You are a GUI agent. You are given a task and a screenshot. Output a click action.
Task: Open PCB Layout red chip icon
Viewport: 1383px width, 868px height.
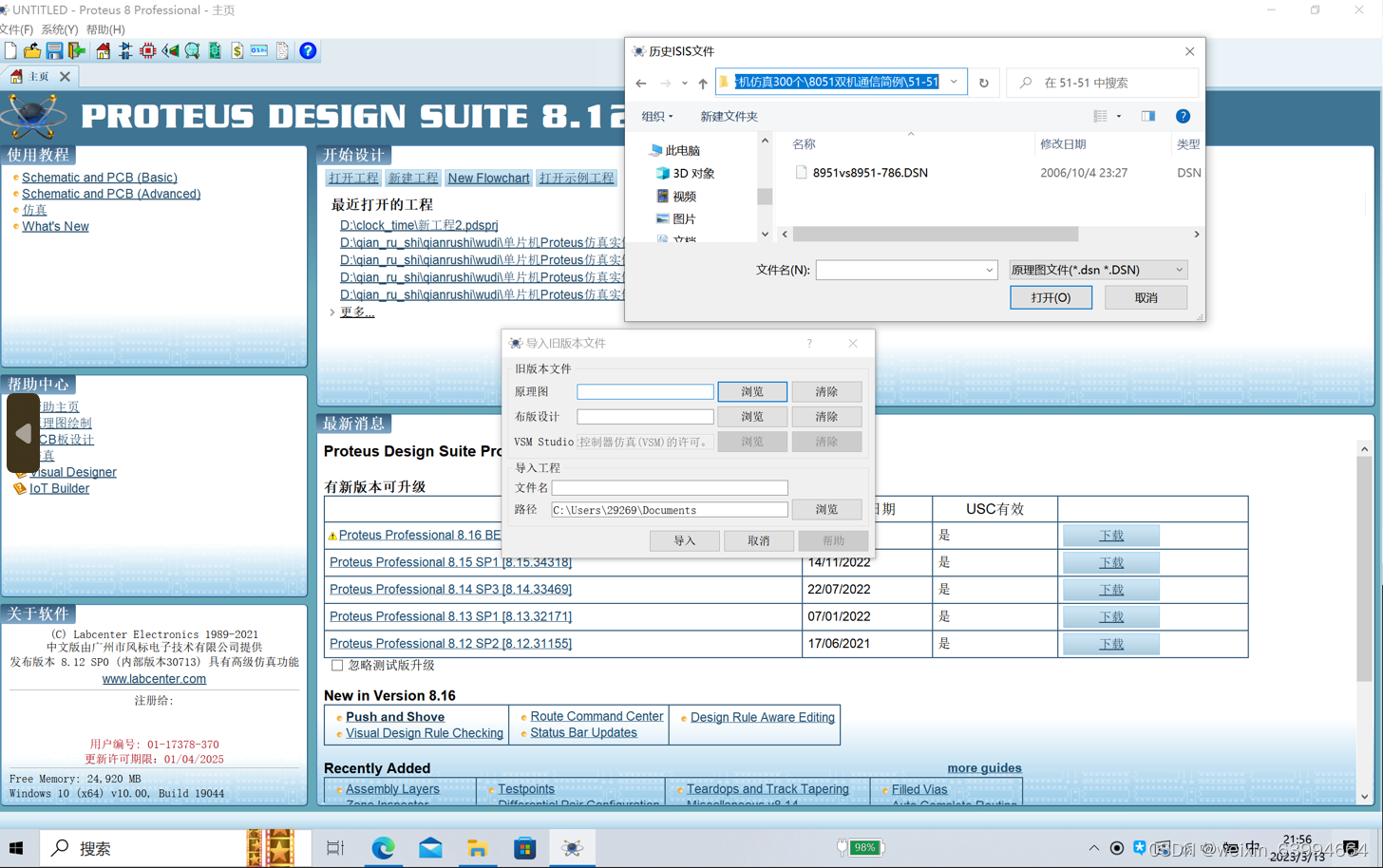[147, 50]
